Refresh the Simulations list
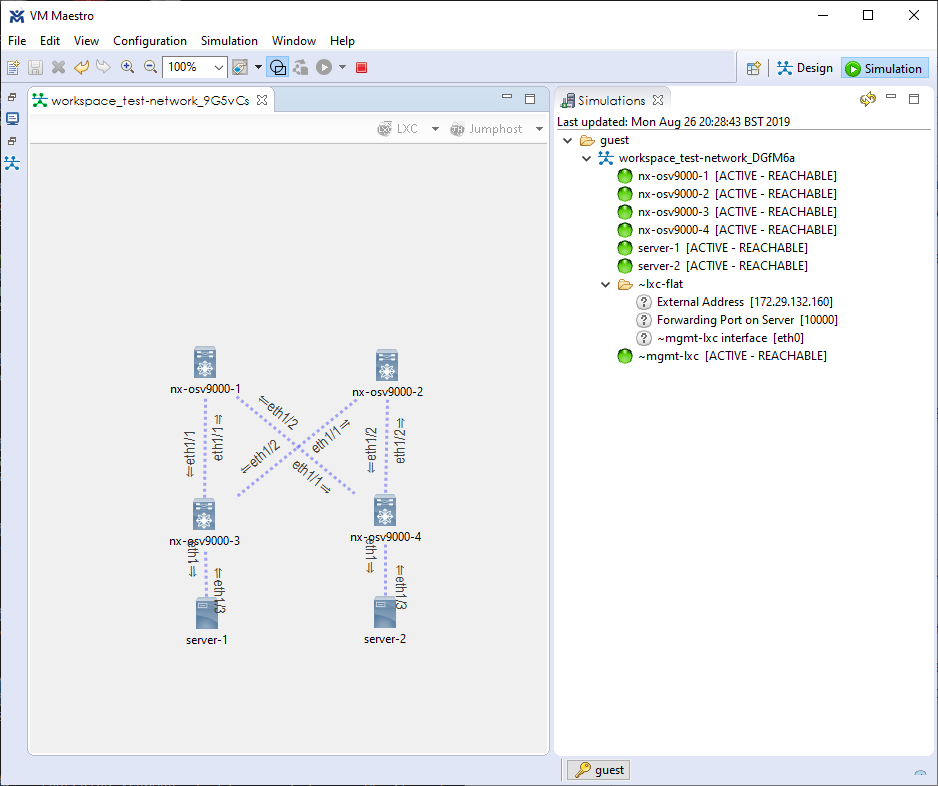This screenshot has width=938, height=786. pyautogui.click(x=868, y=99)
